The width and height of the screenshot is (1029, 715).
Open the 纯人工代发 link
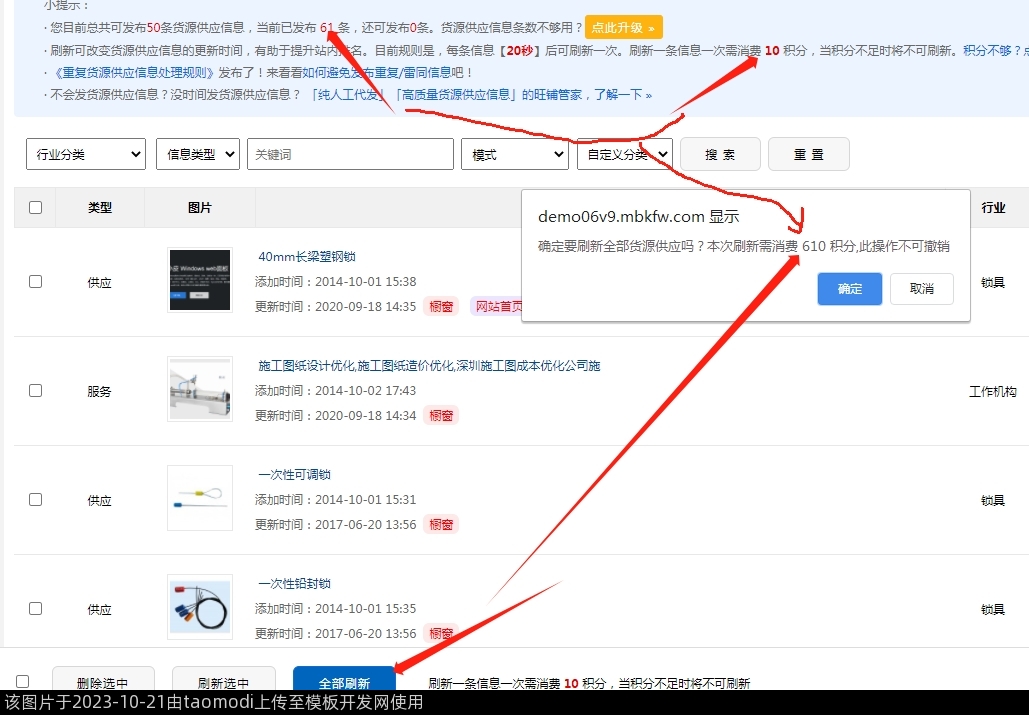click(347, 95)
